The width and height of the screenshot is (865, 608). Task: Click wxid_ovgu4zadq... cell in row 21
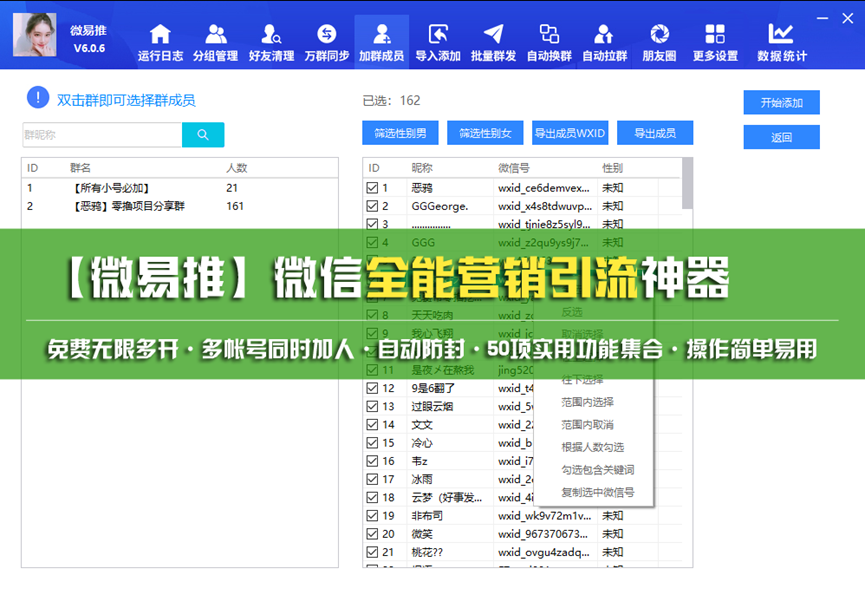543,552
